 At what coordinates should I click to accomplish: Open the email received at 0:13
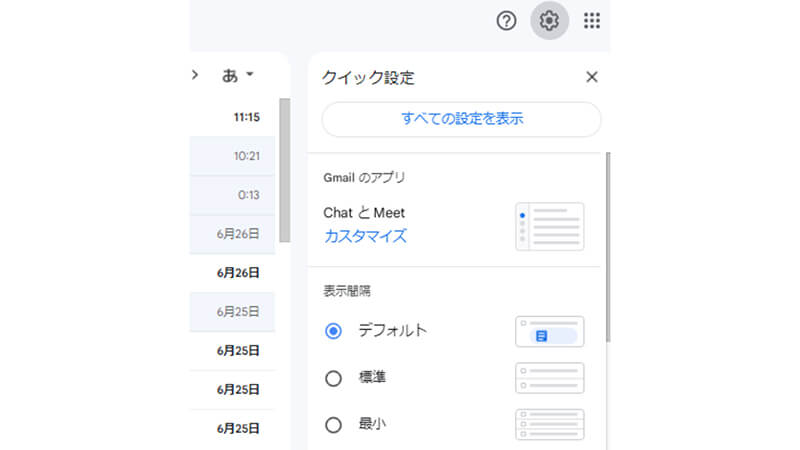tap(235, 195)
